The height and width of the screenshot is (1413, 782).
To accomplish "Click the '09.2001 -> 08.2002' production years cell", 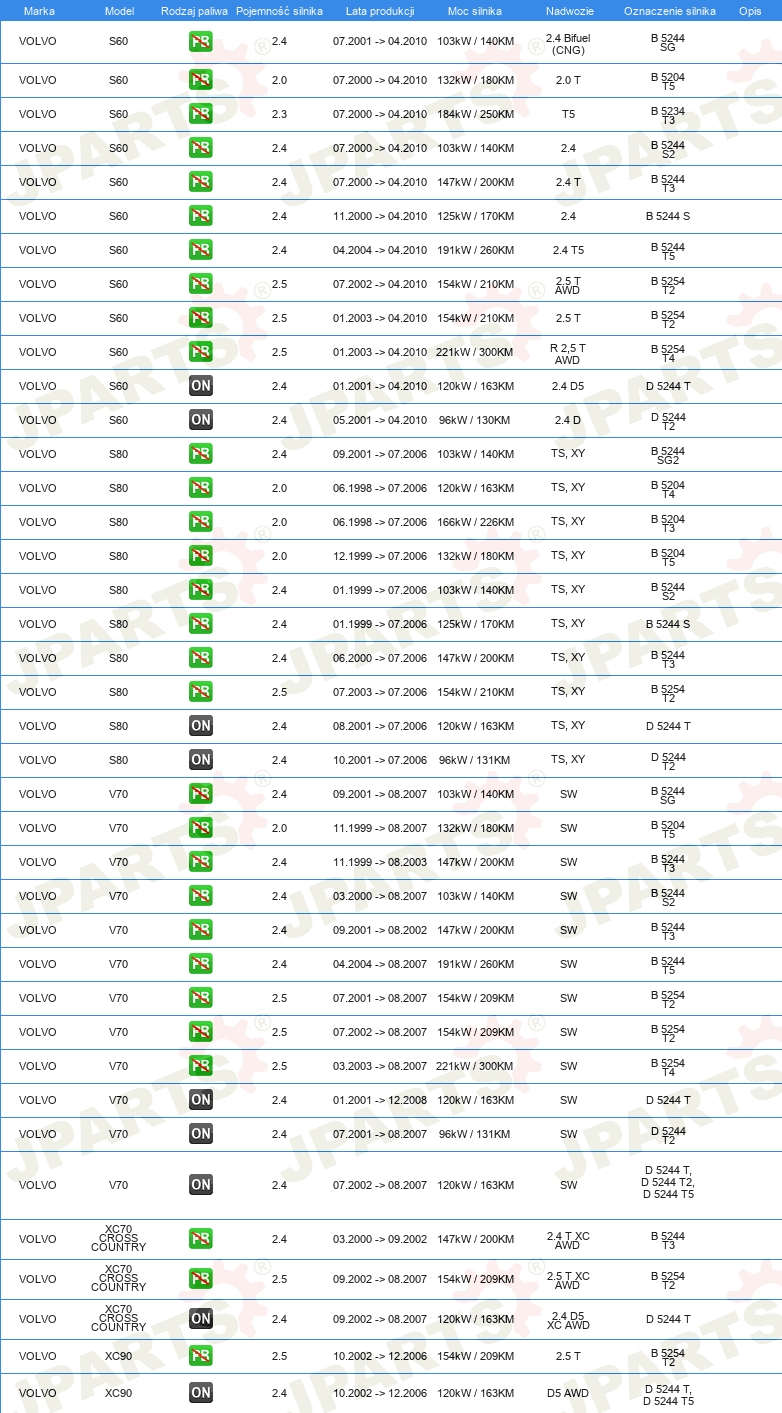I will tap(380, 930).
